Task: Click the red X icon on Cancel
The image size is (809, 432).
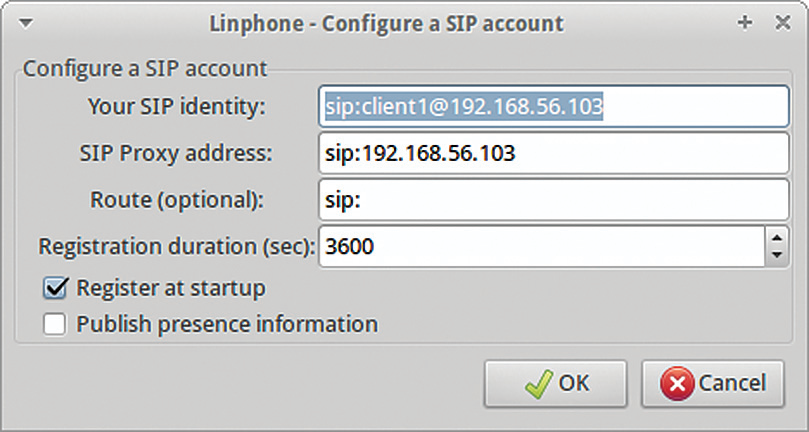Action: (x=677, y=384)
